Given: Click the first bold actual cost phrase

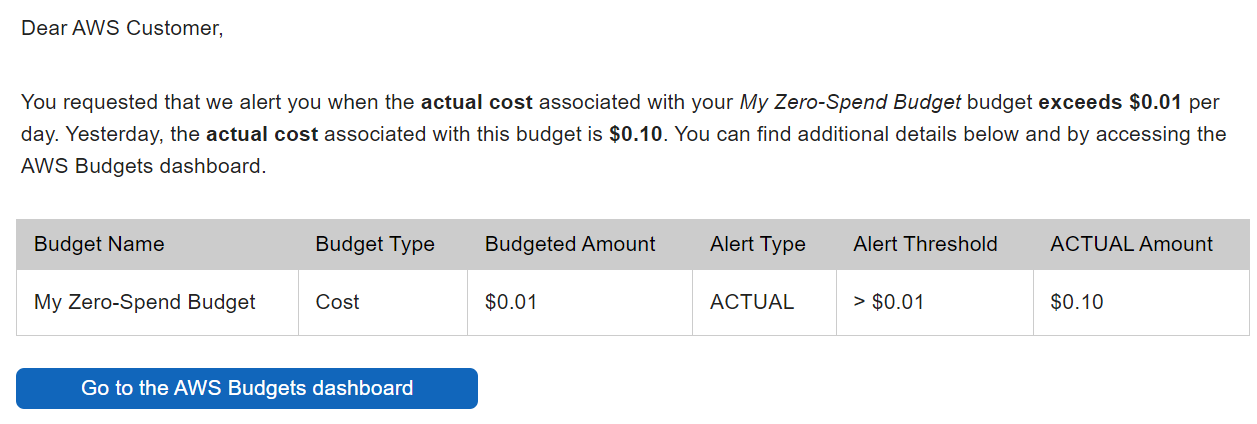Looking at the screenshot, I should (x=477, y=102).
